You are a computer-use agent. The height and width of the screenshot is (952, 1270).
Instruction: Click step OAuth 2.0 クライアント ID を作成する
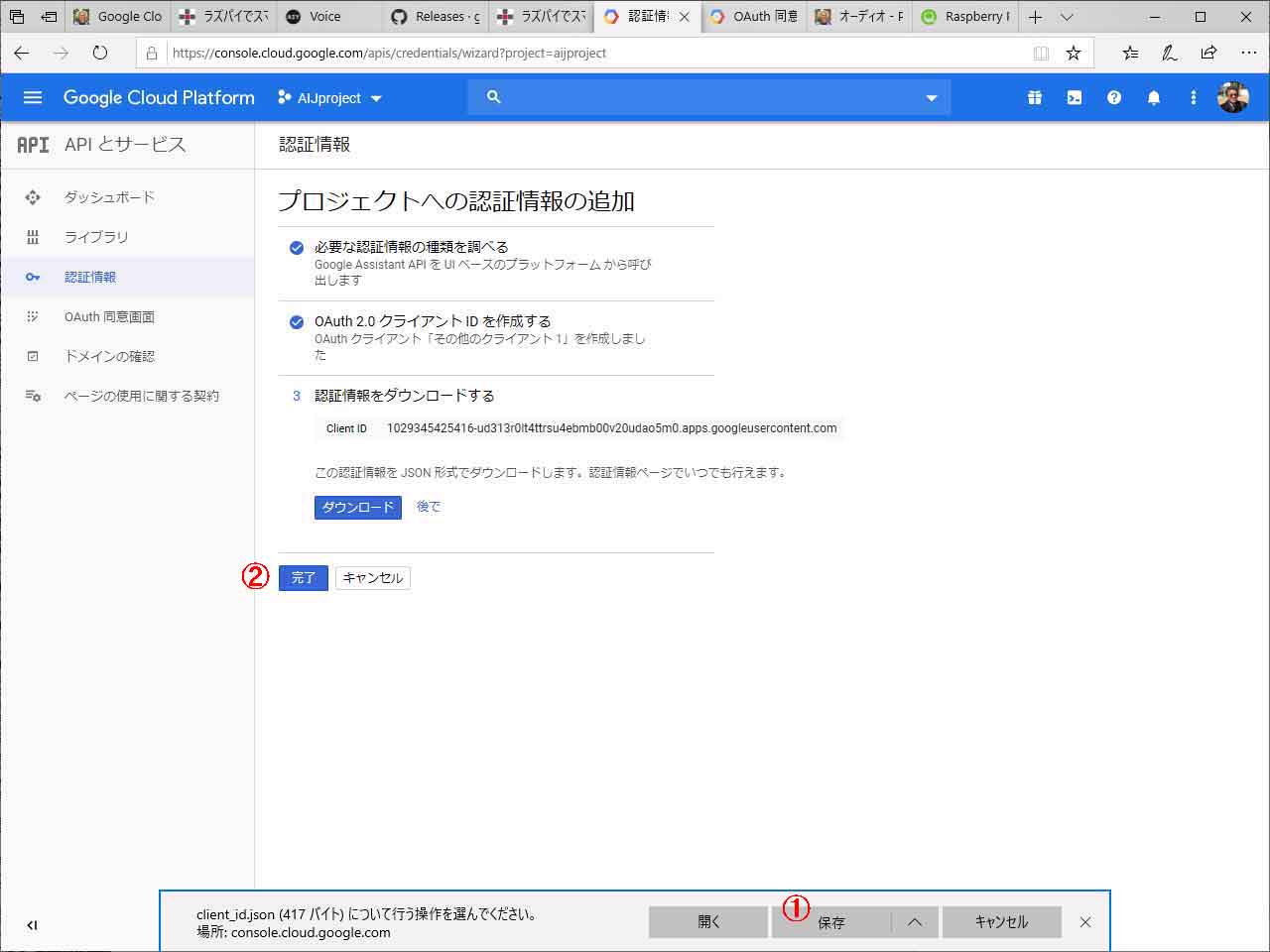pos(433,321)
